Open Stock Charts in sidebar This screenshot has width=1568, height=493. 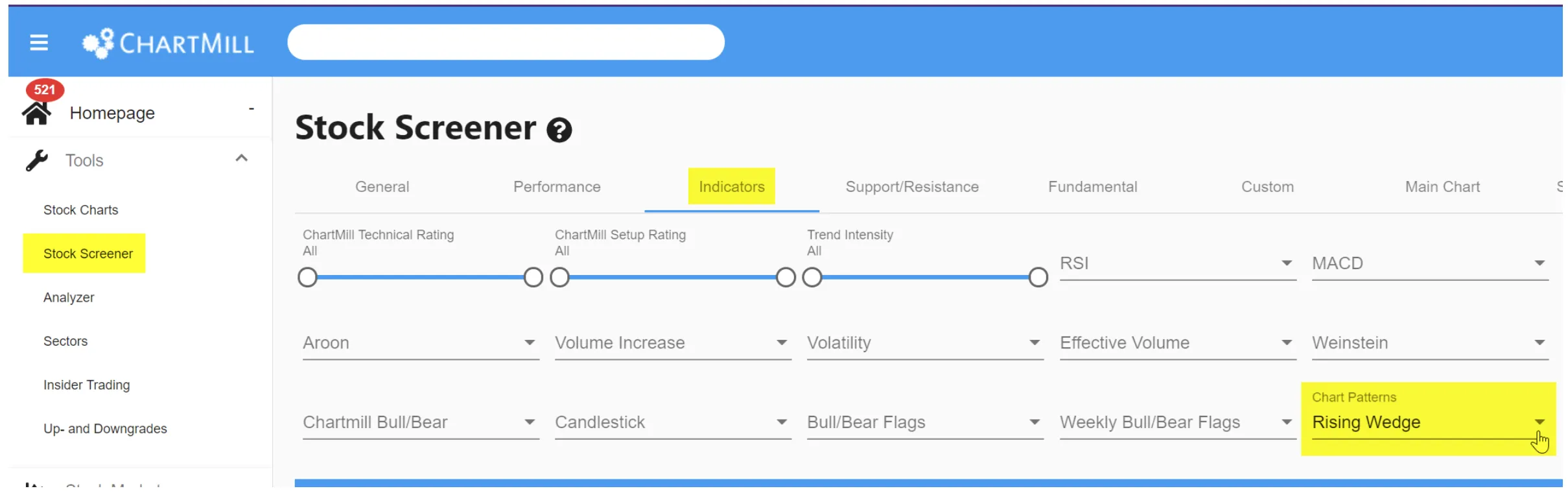point(81,210)
